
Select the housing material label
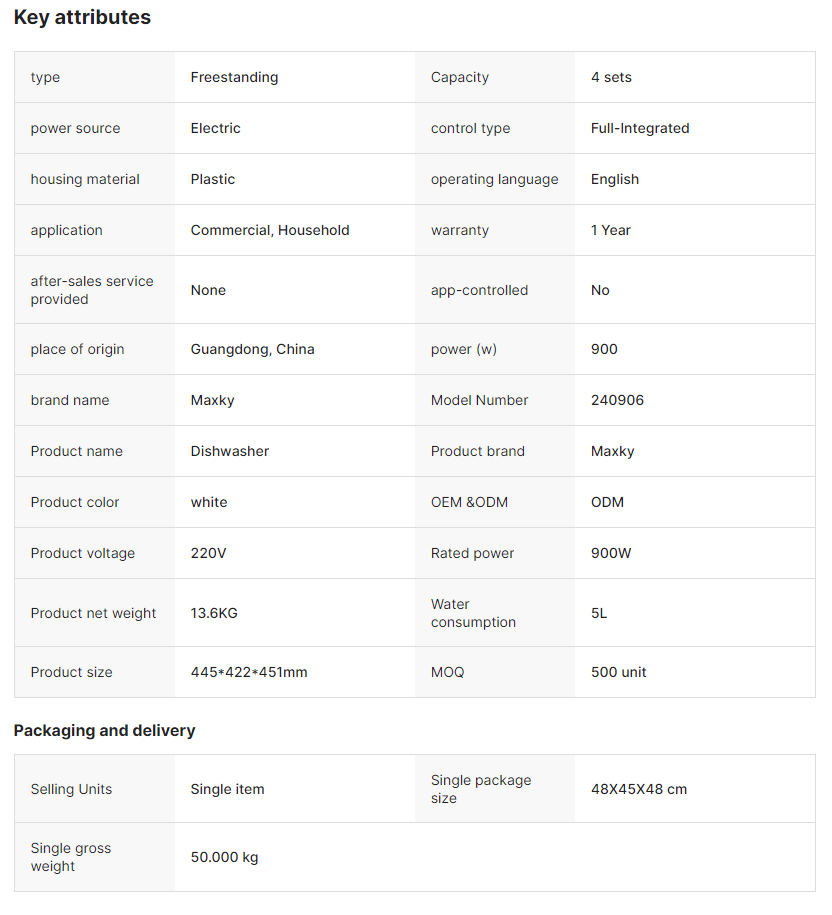(85, 179)
